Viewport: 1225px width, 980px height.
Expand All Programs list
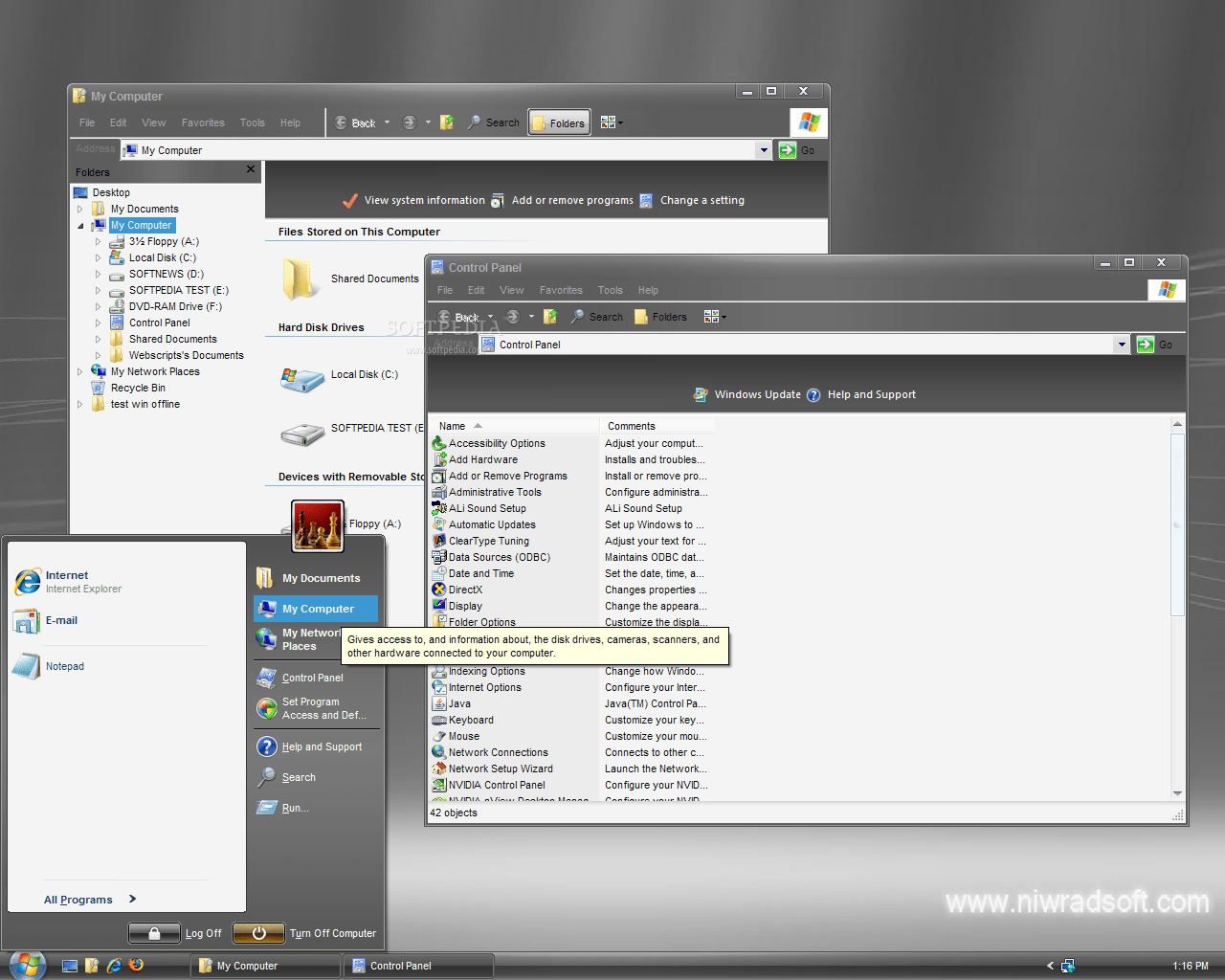90,899
